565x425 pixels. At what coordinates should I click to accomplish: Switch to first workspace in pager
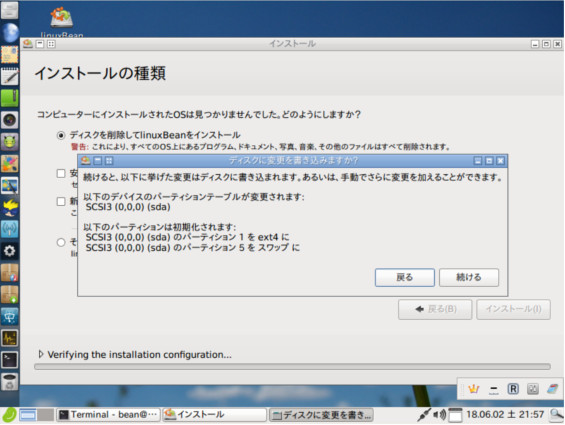(27, 415)
